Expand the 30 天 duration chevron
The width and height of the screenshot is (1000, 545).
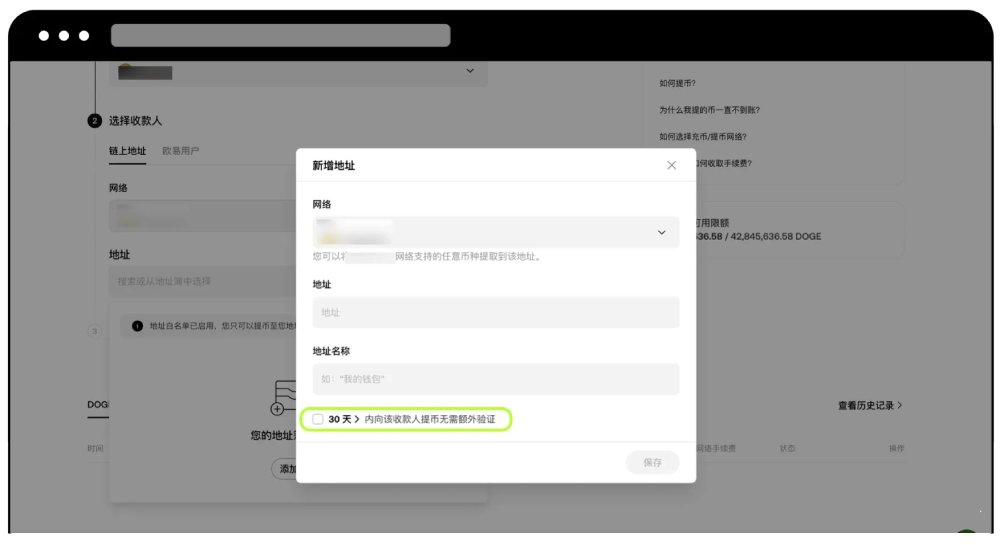[357, 419]
